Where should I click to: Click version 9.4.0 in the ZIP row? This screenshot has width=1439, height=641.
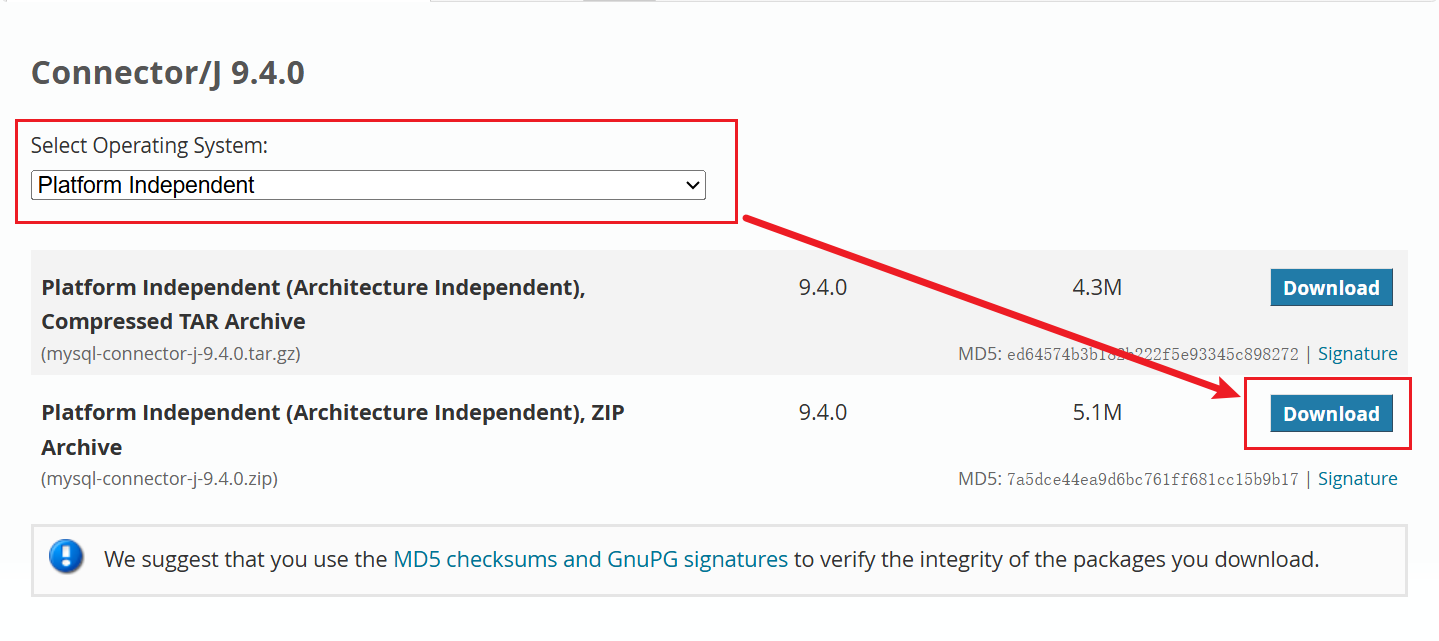(823, 413)
